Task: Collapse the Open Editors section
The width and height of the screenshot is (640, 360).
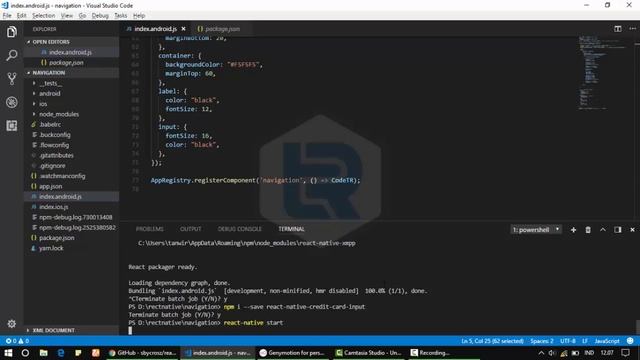Action: point(51,42)
